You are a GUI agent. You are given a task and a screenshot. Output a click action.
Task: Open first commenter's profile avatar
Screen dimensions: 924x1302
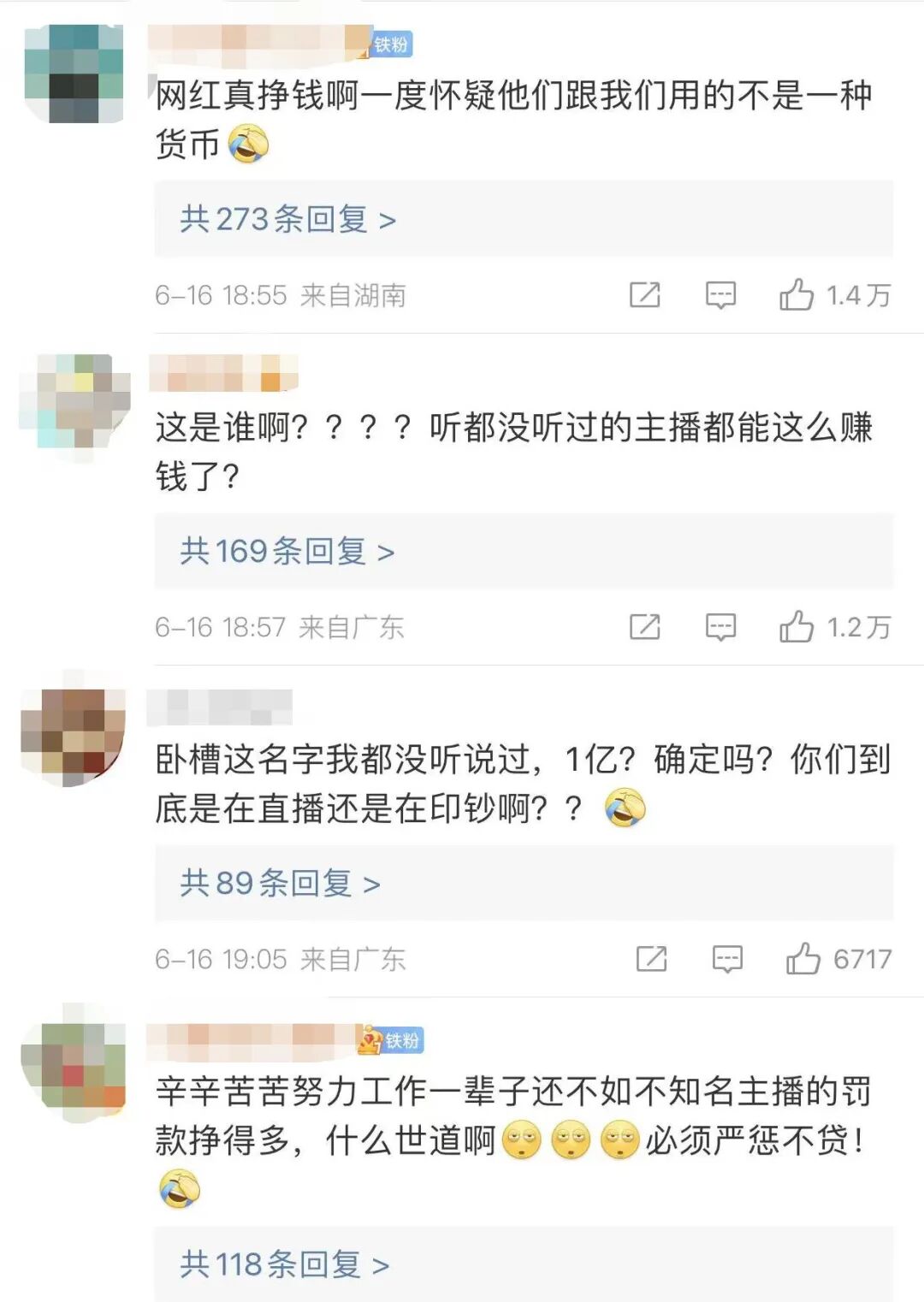click(x=74, y=74)
